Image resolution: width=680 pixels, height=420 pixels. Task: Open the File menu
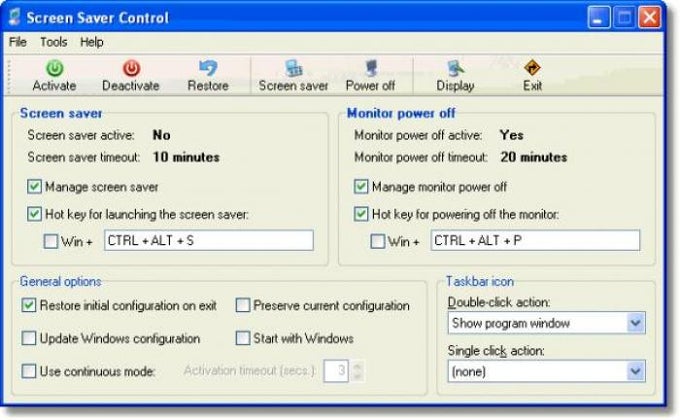pyautogui.click(x=18, y=42)
